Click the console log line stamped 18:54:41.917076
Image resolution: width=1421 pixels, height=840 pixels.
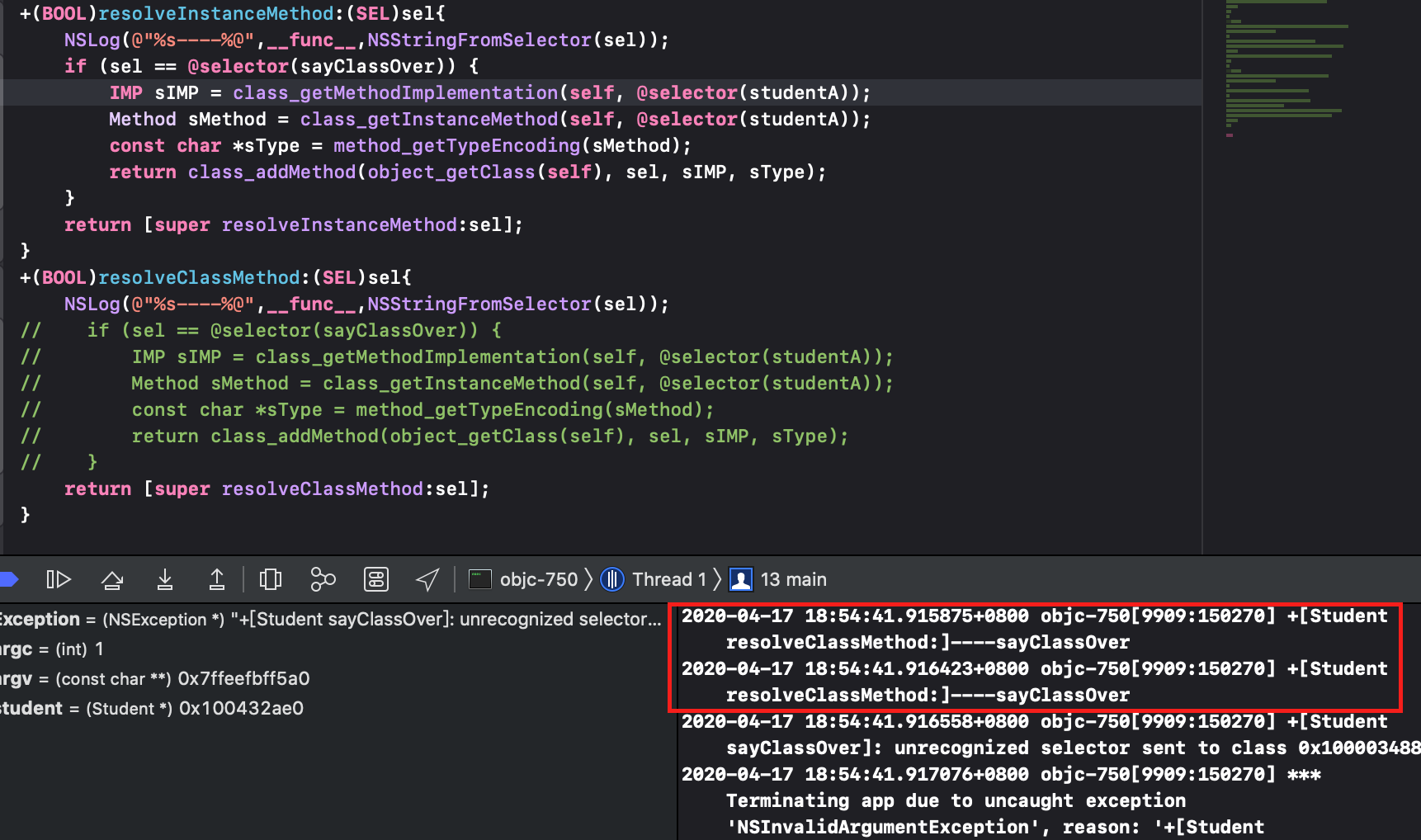point(1001,774)
